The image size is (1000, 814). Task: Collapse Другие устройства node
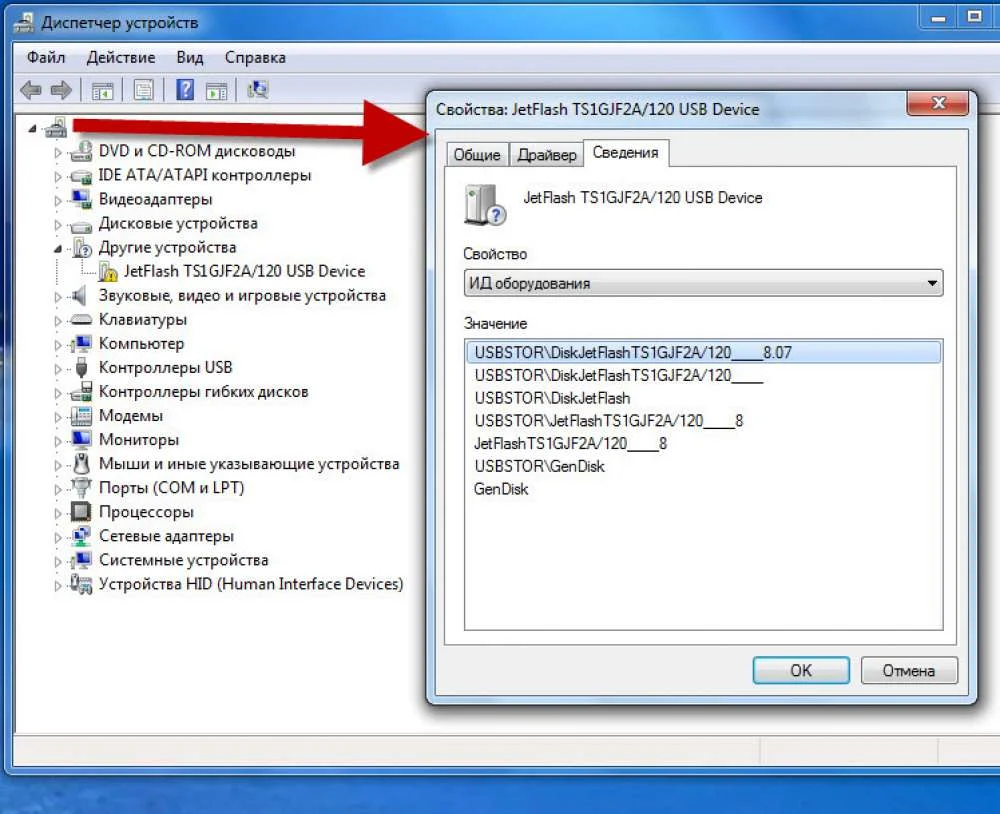pos(57,249)
